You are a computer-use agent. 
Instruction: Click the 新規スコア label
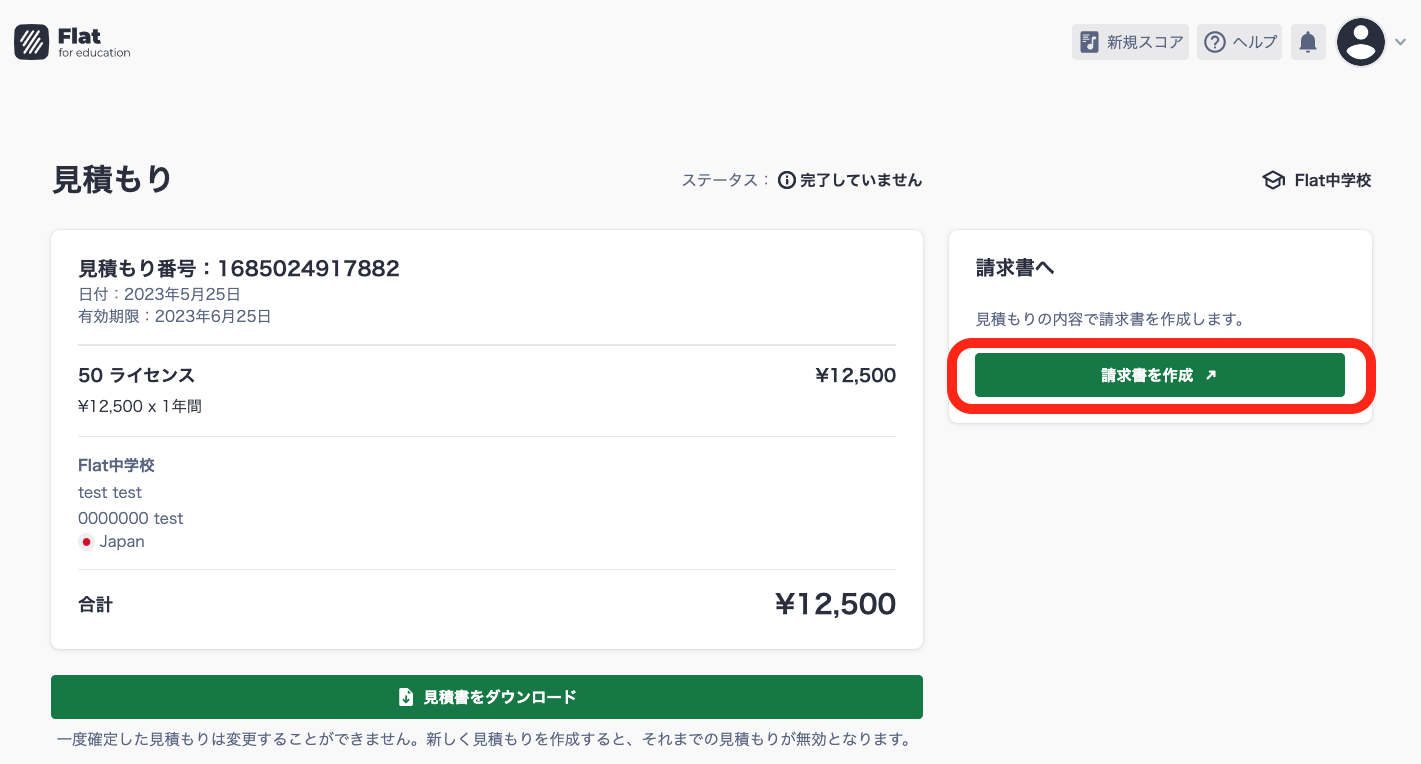pyautogui.click(x=1145, y=42)
